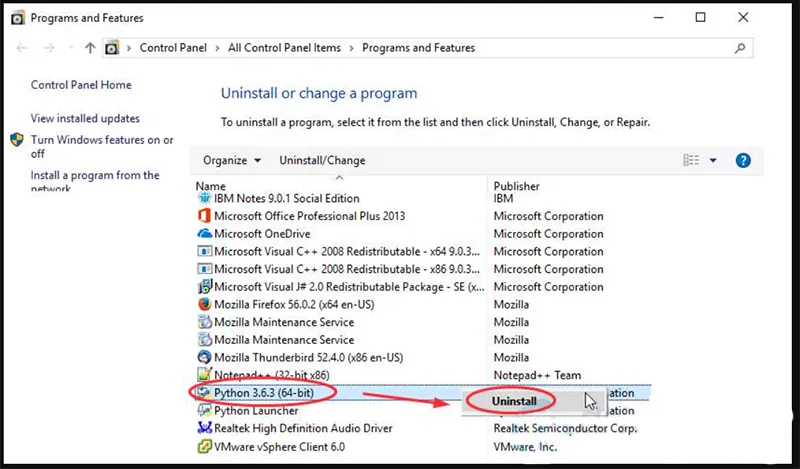This screenshot has width=800, height=469.
Task: Open help with the blue question icon
Action: click(x=743, y=160)
